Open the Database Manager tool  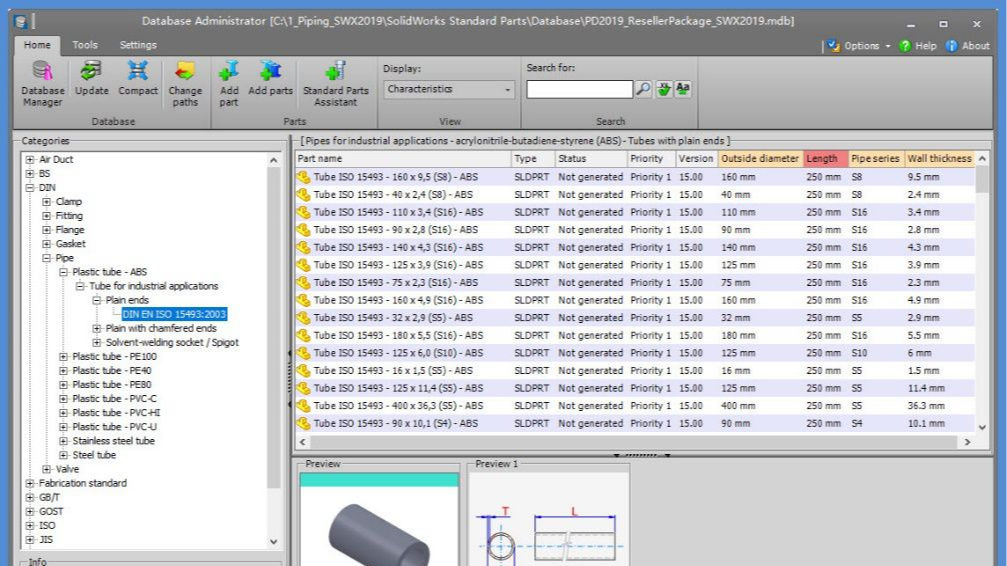[x=42, y=84]
